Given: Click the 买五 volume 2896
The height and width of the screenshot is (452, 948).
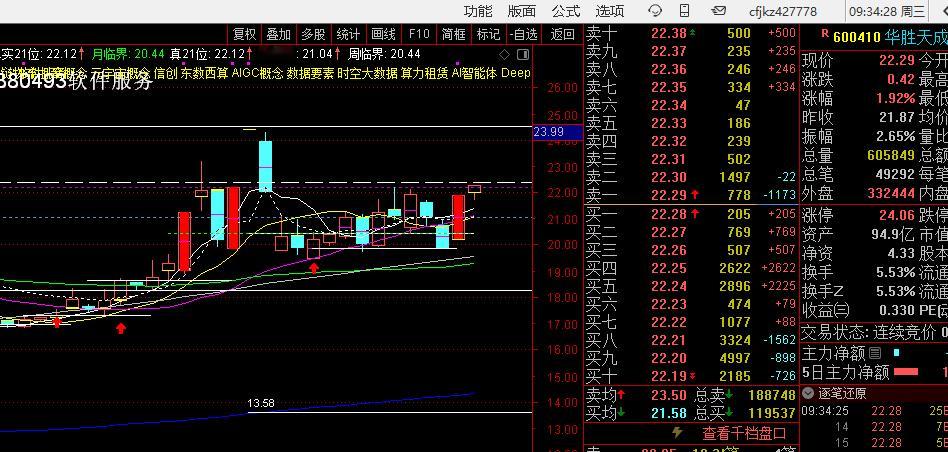Looking at the screenshot, I should (735, 286).
